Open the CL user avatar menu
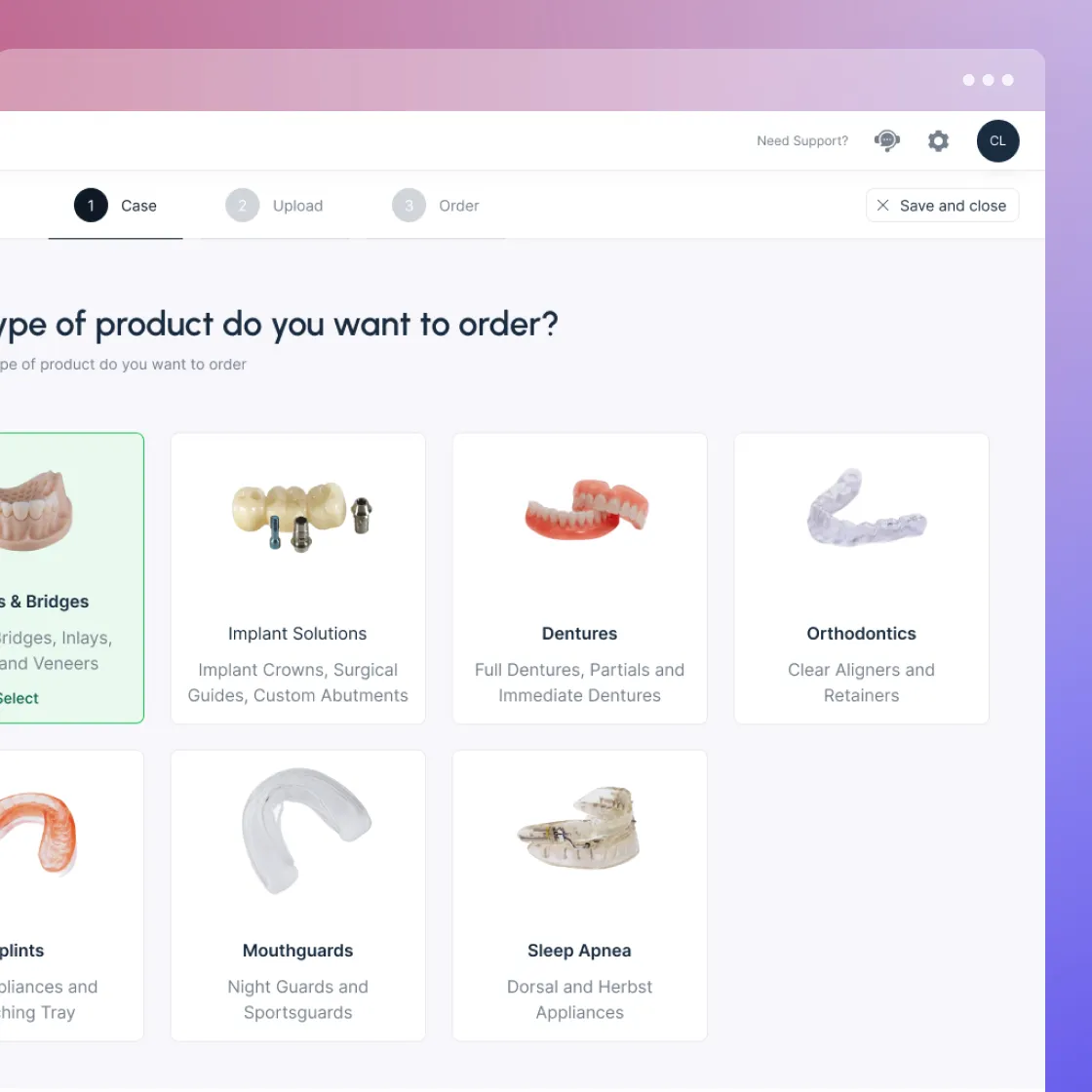 tap(997, 140)
